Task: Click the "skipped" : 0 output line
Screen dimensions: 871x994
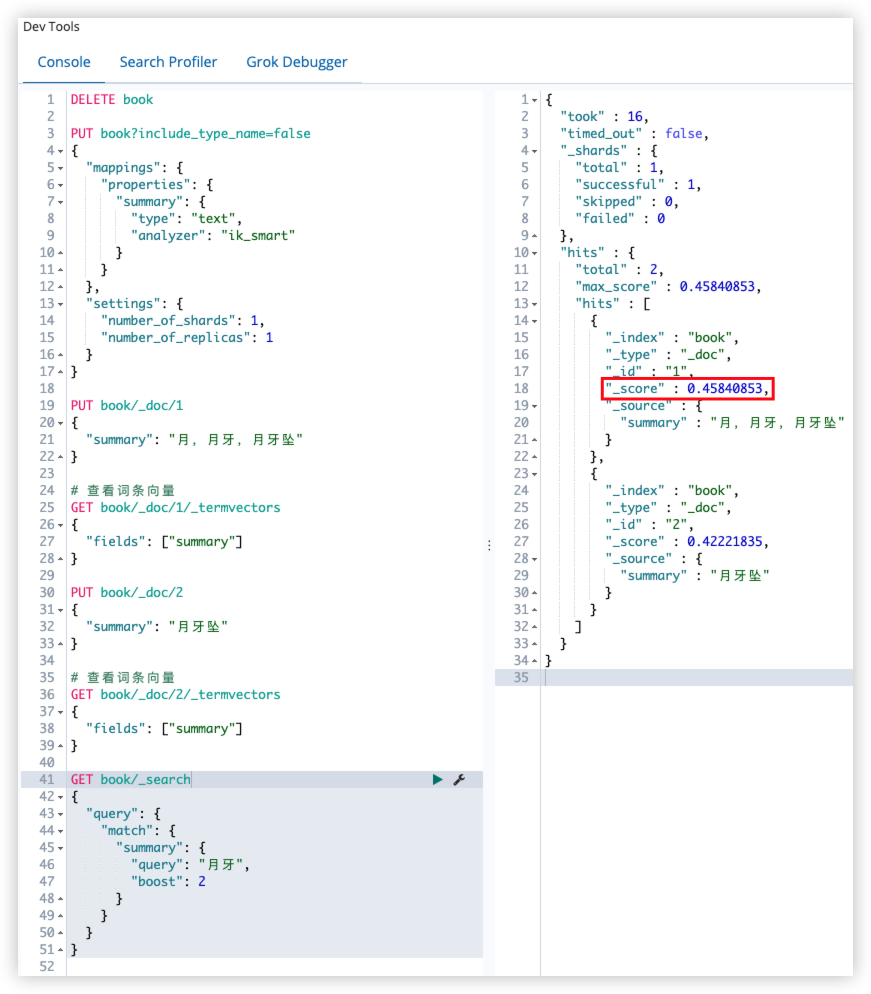Action: pyautogui.click(x=627, y=202)
